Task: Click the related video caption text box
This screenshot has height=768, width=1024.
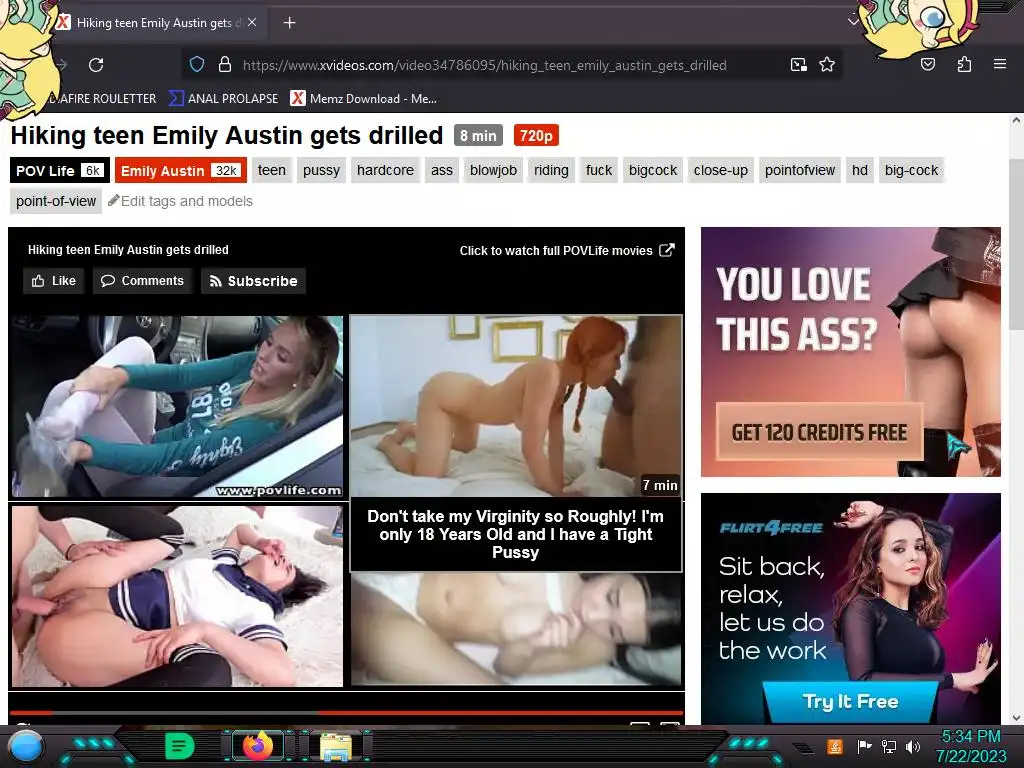Action: point(516,534)
